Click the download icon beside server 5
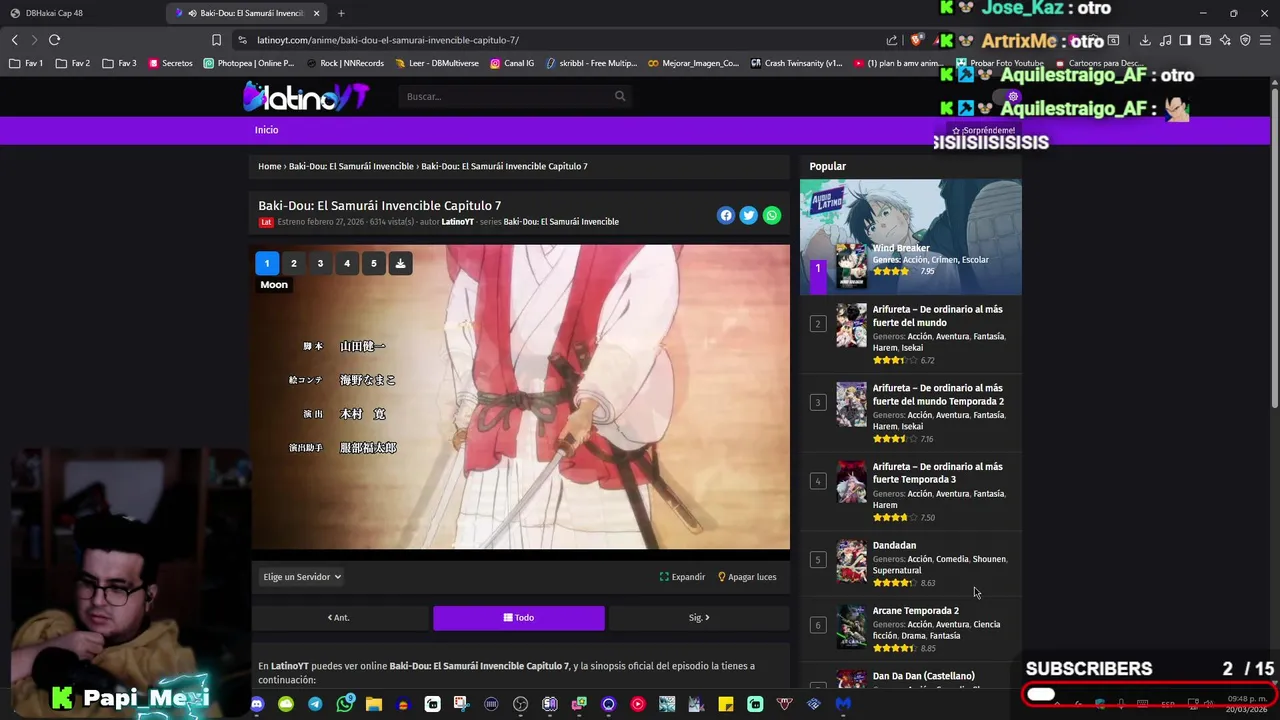 [x=400, y=263]
